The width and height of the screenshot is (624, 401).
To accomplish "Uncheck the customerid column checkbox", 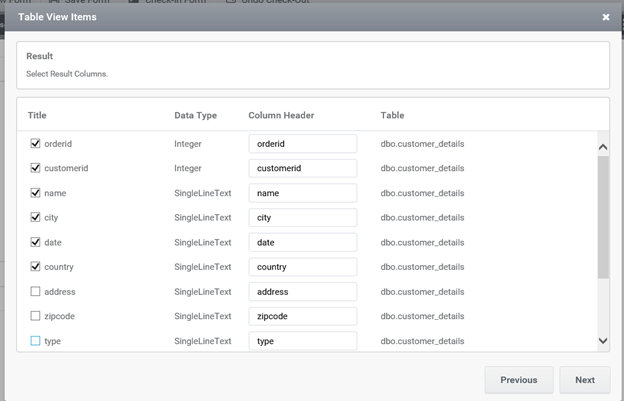I will pos(35,169).
